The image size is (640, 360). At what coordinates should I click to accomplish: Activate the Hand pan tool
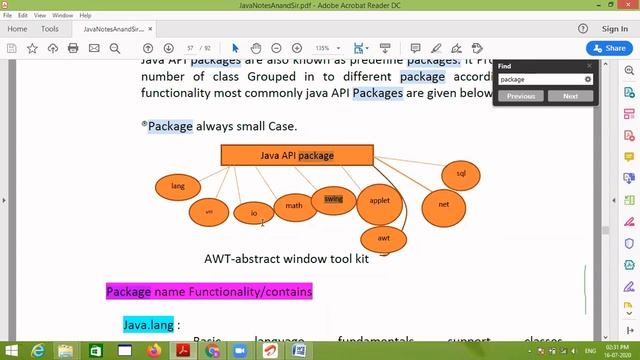coord(256,48)
